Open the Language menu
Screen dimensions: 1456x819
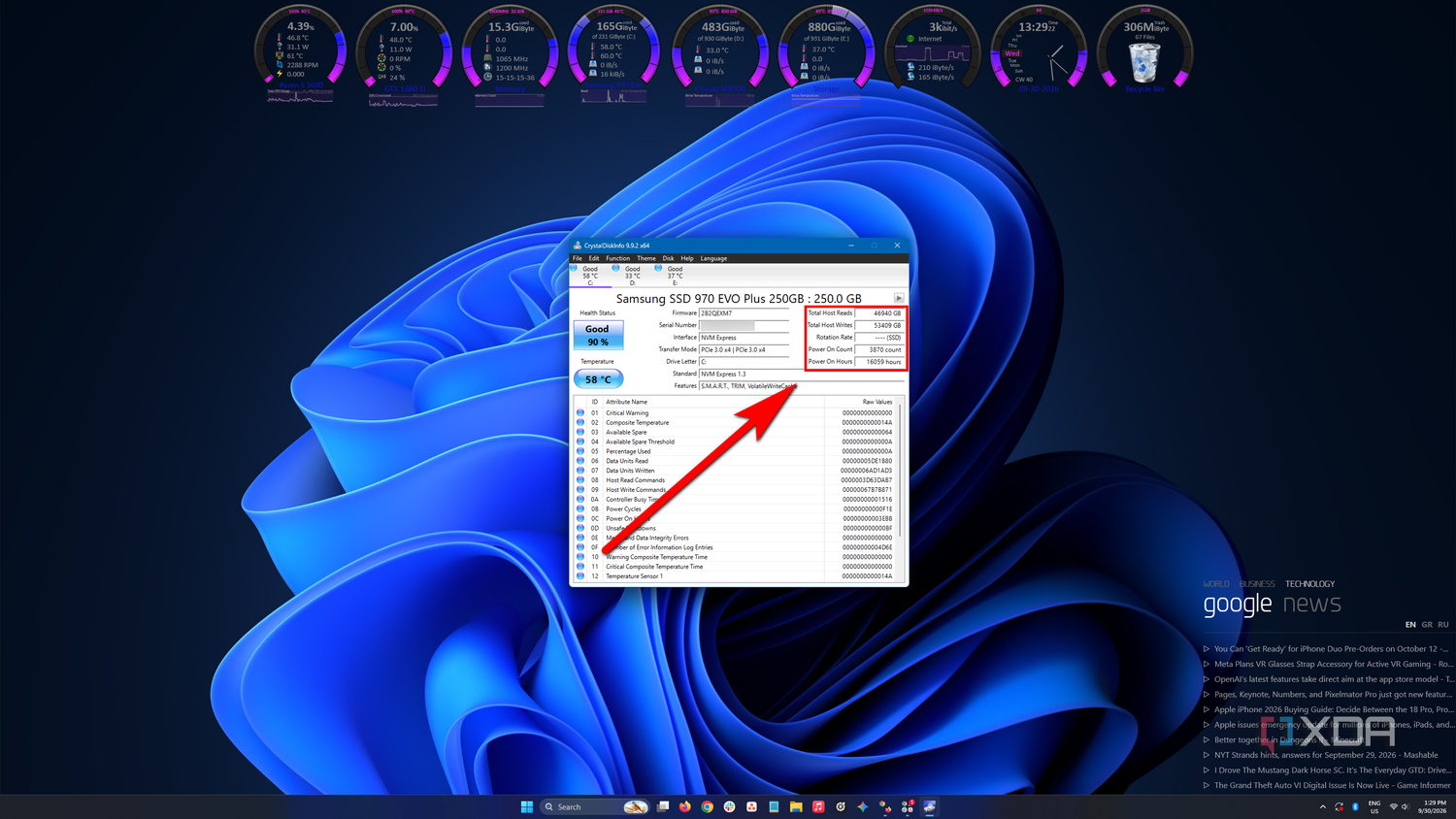713,258
